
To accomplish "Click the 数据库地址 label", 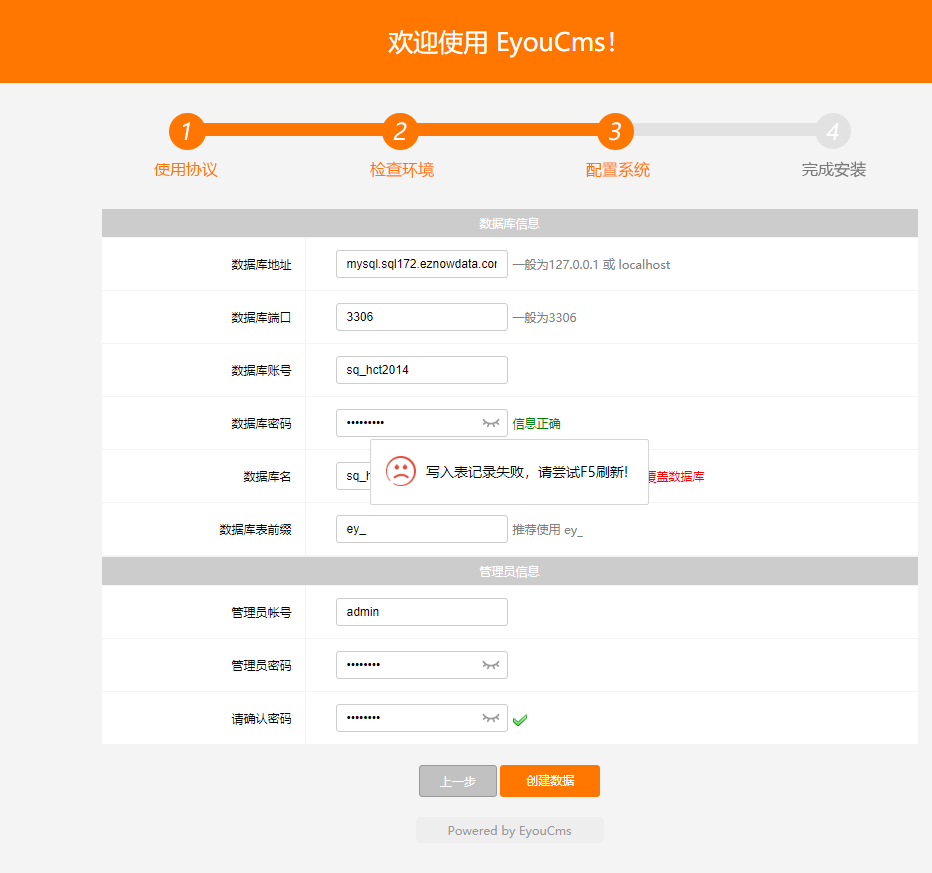I will pos(262,265).
